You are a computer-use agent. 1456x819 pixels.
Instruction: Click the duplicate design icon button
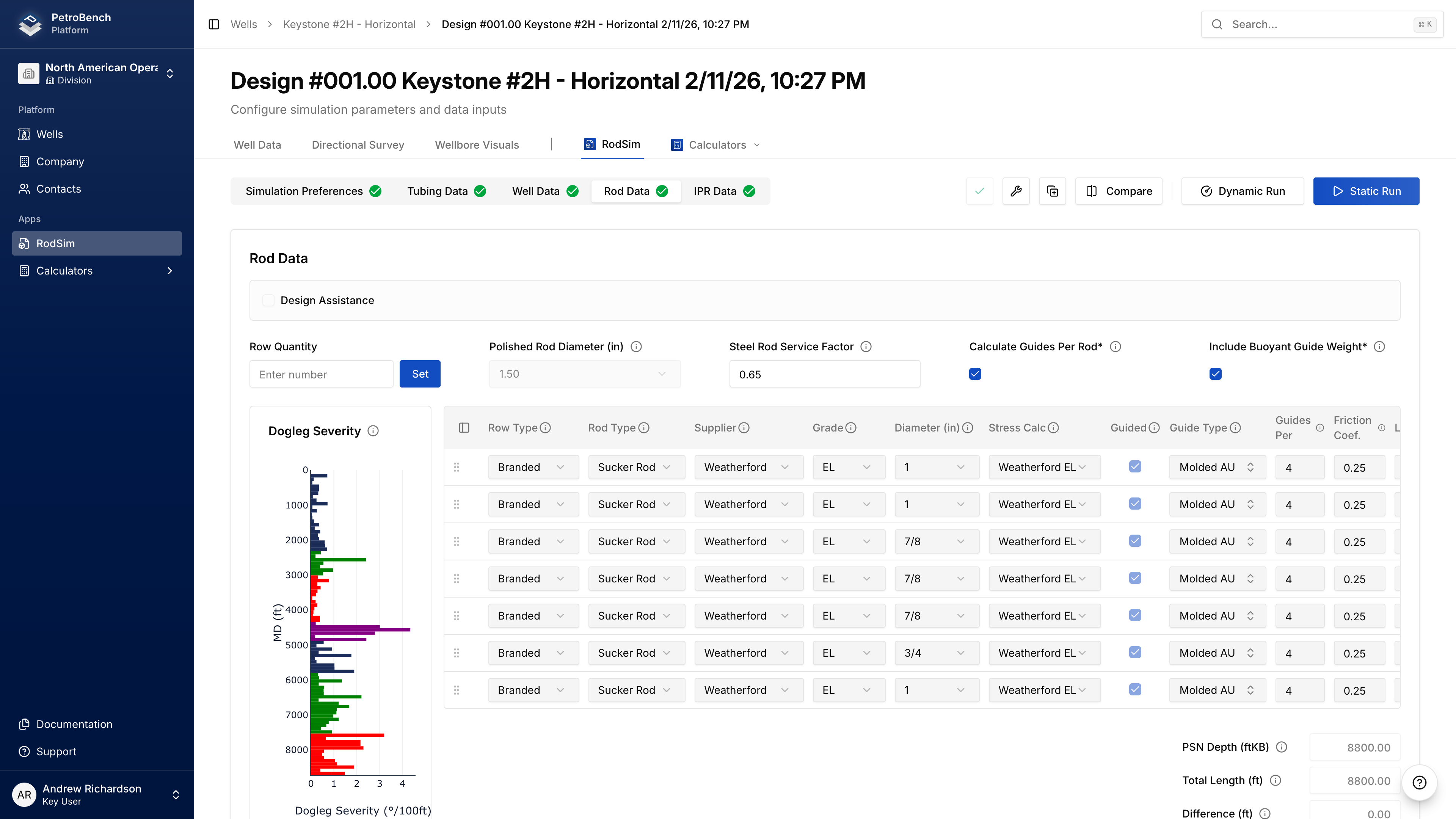tap(1053, 191)
